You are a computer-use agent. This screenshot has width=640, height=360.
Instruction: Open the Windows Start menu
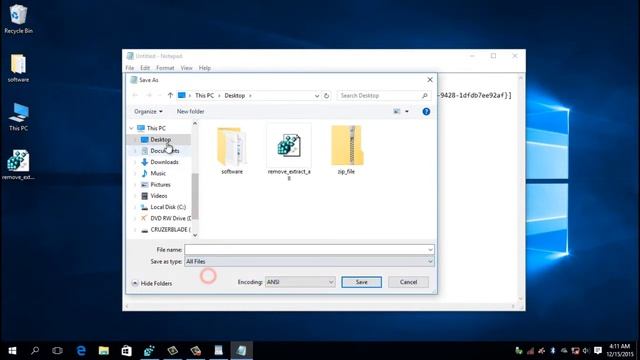[12, 351]
